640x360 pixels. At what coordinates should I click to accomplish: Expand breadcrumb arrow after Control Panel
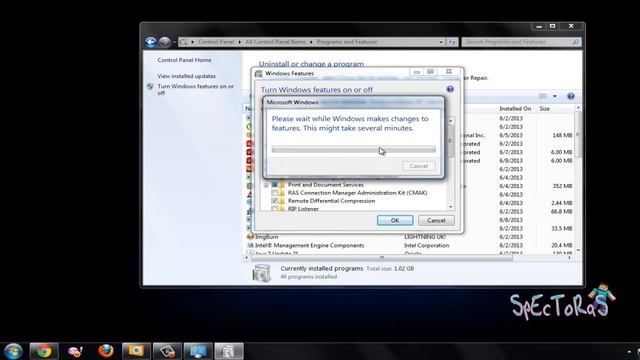point(240,42)
